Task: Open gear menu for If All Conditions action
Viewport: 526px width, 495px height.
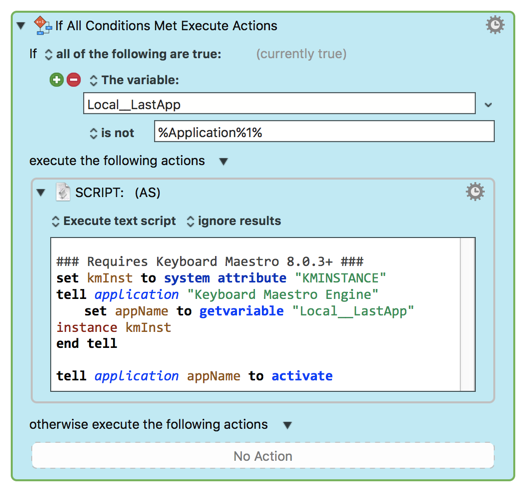Action: pos(495,25)
